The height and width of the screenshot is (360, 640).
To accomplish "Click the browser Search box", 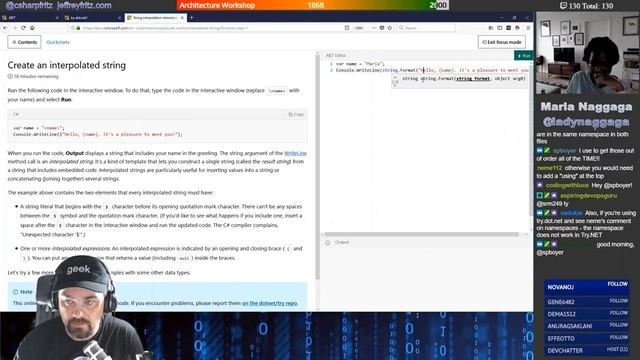I will click(x=427, y=28).
